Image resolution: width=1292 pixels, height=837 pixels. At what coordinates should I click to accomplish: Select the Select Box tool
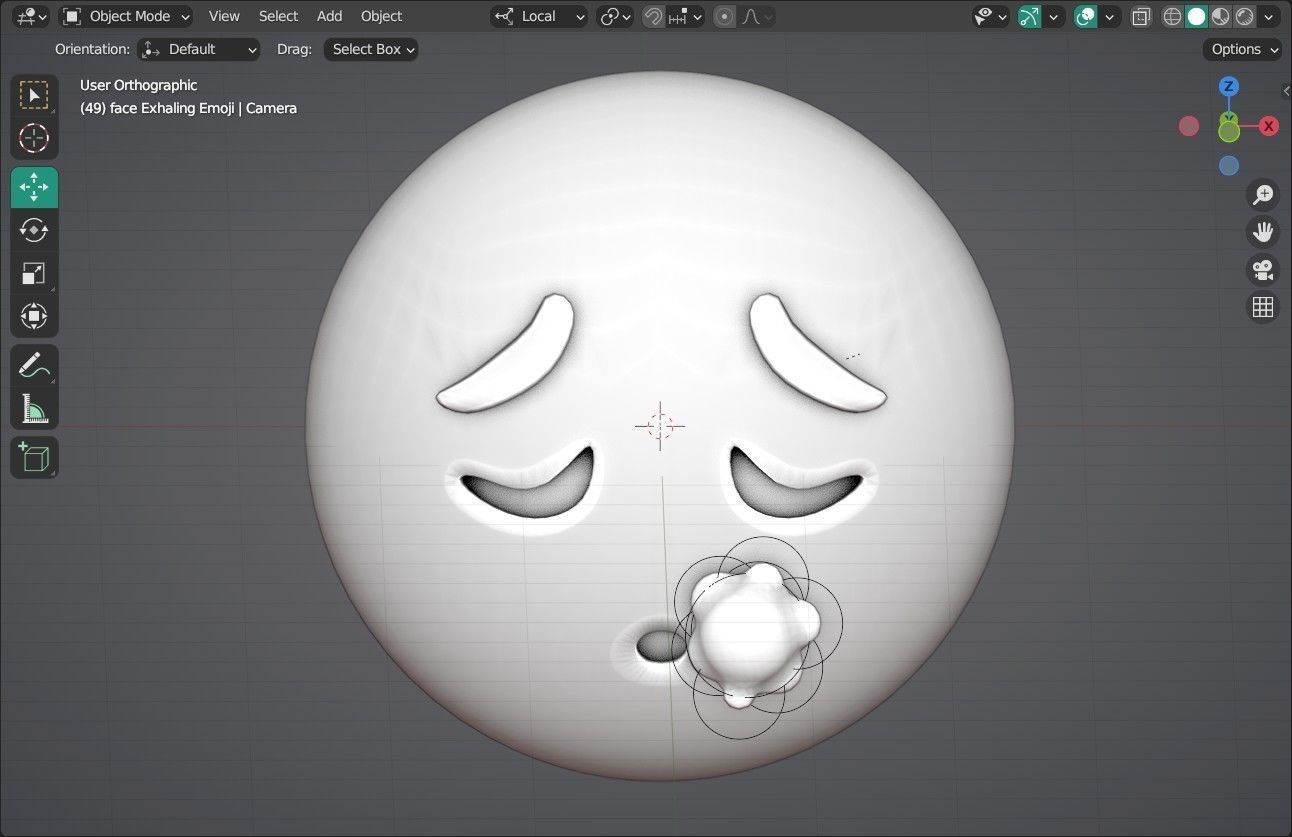click(x=34, y=95)
